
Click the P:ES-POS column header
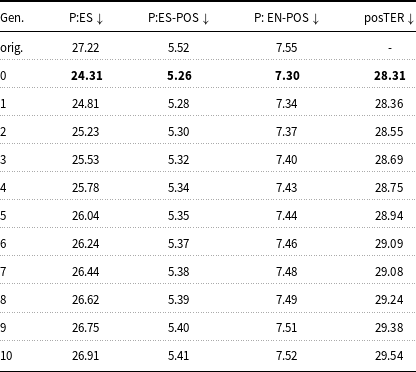click(178, 18)
